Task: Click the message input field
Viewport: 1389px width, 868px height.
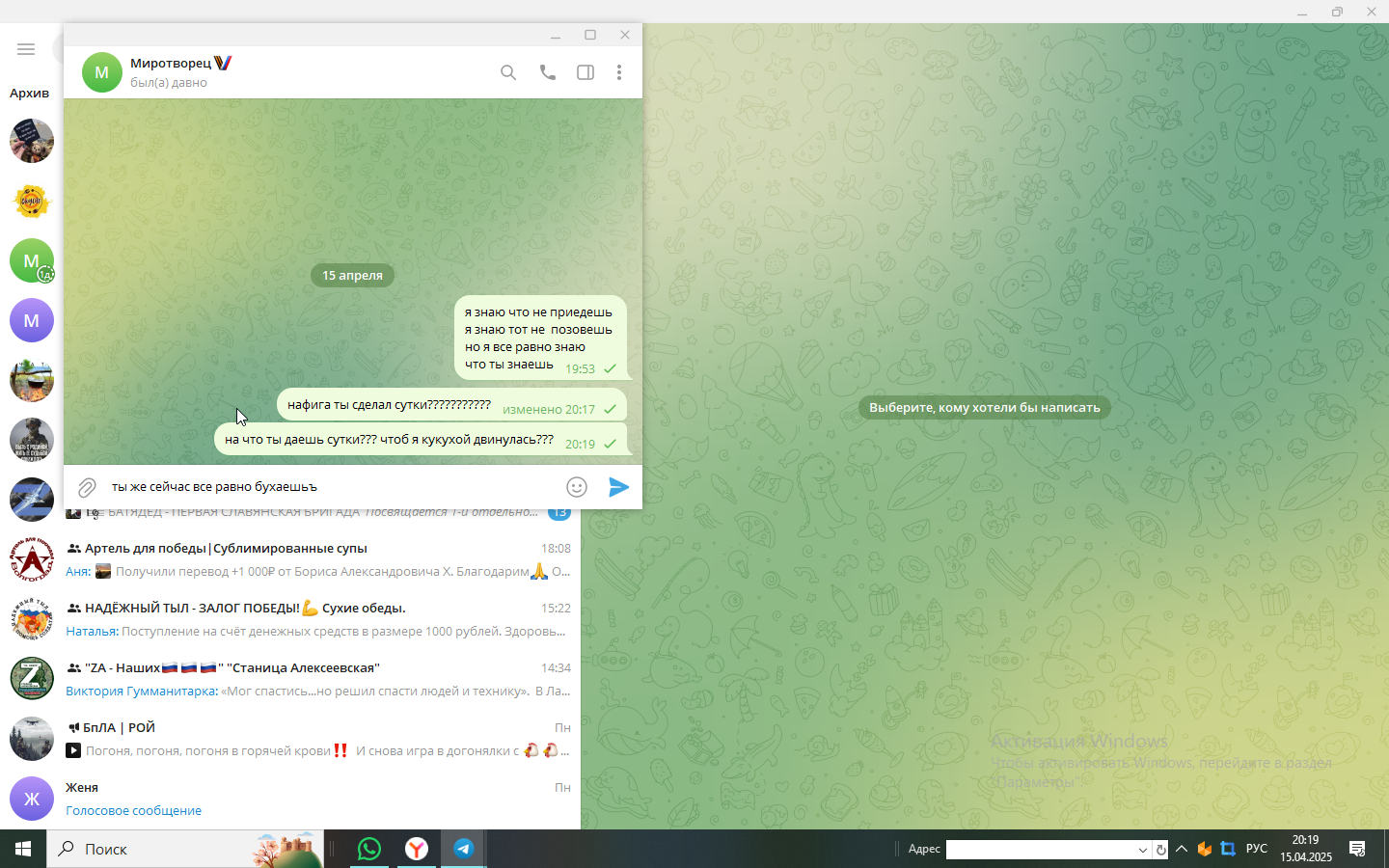Action: coord(333,487)
